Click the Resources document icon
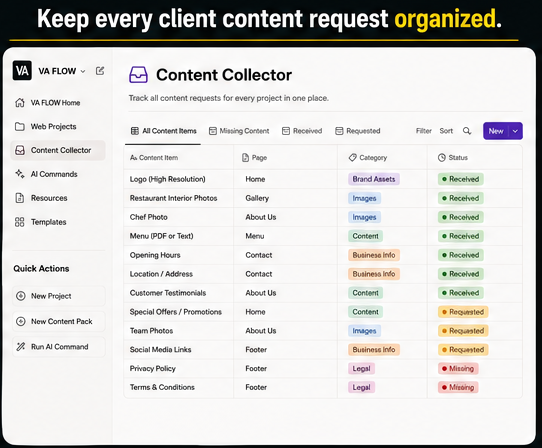 (20, 198)
